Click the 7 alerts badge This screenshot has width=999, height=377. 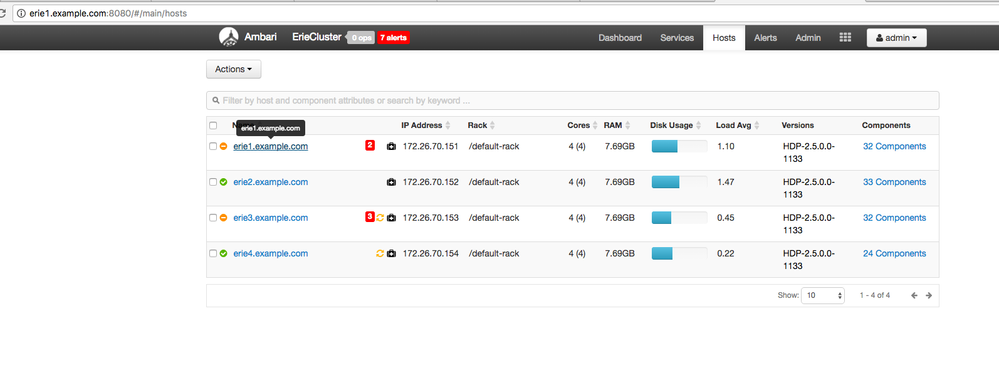393,38
